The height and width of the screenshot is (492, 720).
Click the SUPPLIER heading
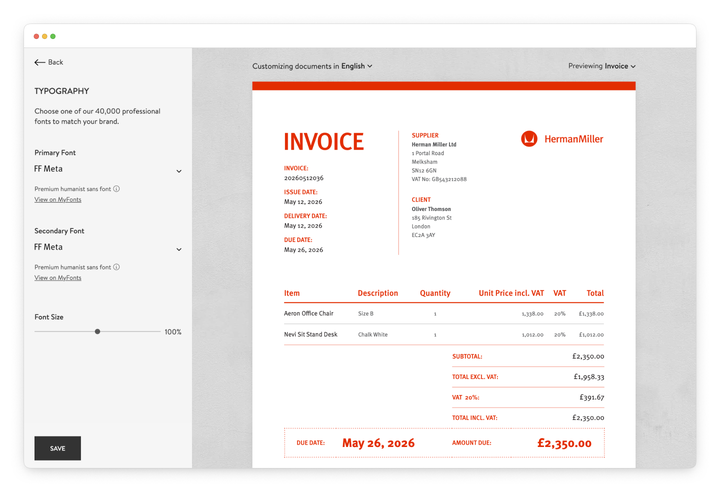coord(425,136)
